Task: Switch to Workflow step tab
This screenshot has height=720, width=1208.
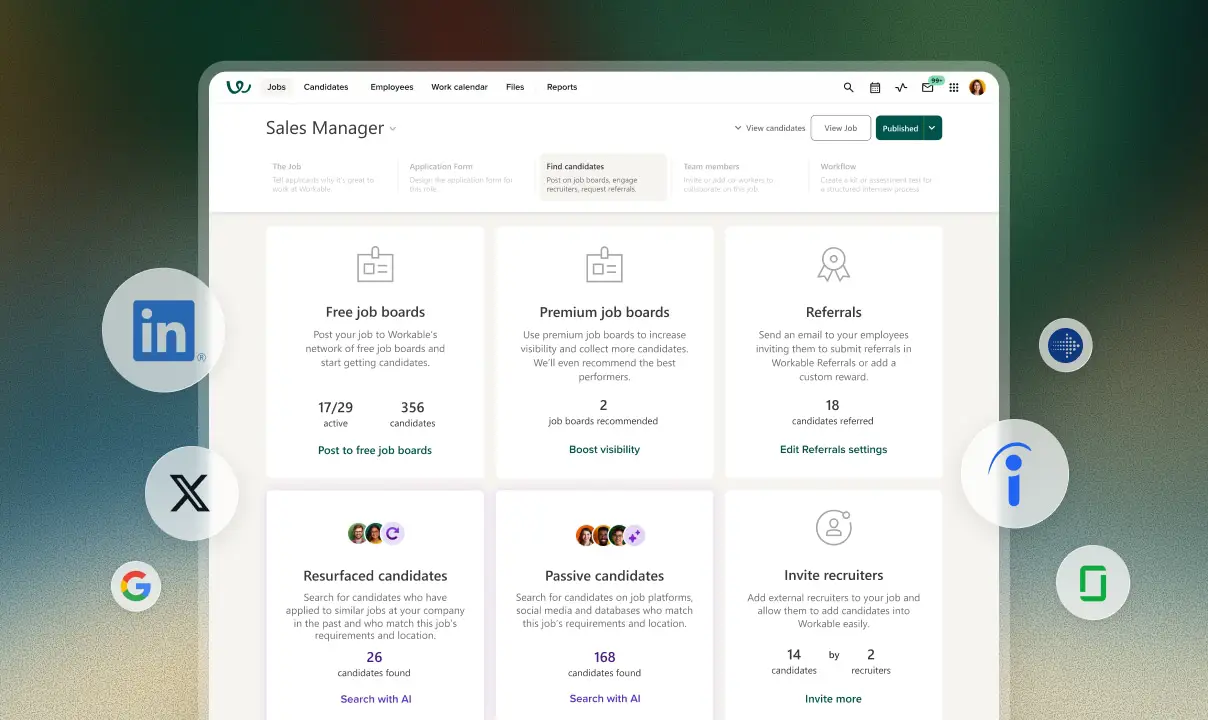Action: point(877,177)
